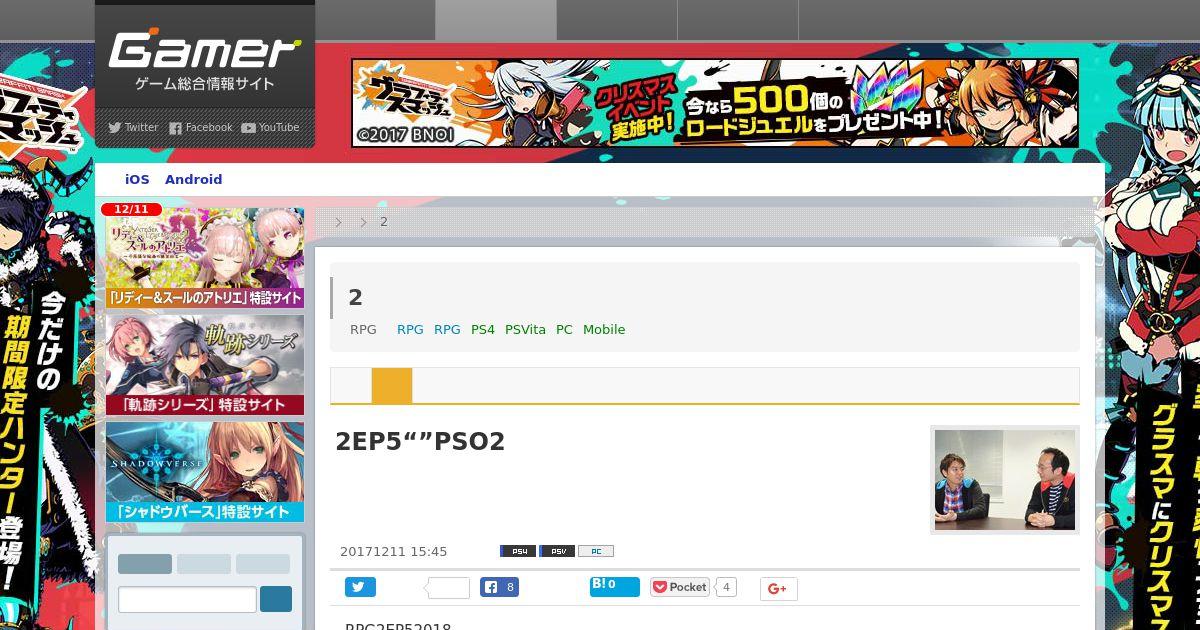The width and height of the screenshot is (1200, 630).
Task: Click the PC platform badge icon
Action: (x=596, y=551)
